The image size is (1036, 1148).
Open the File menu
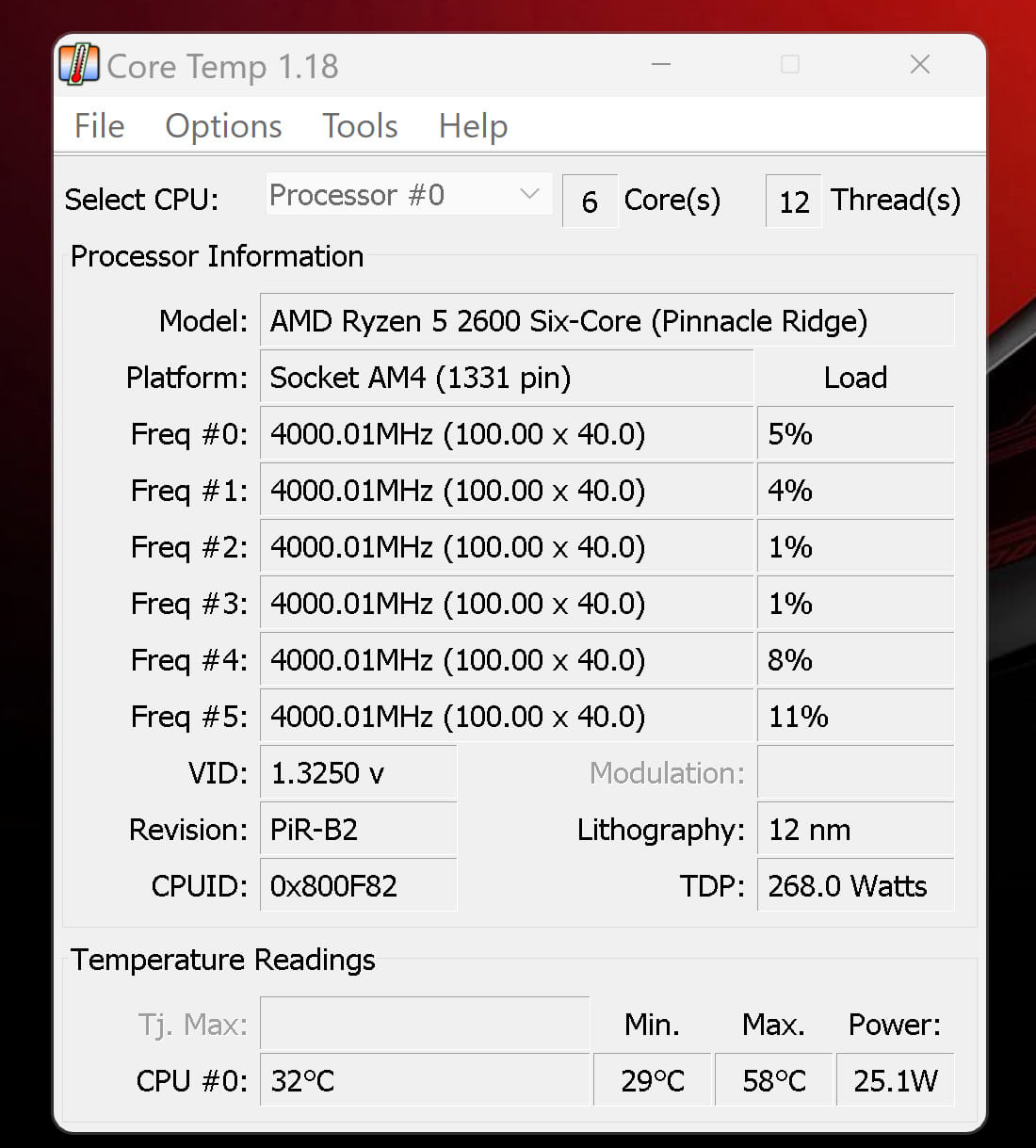click(99, 126)
